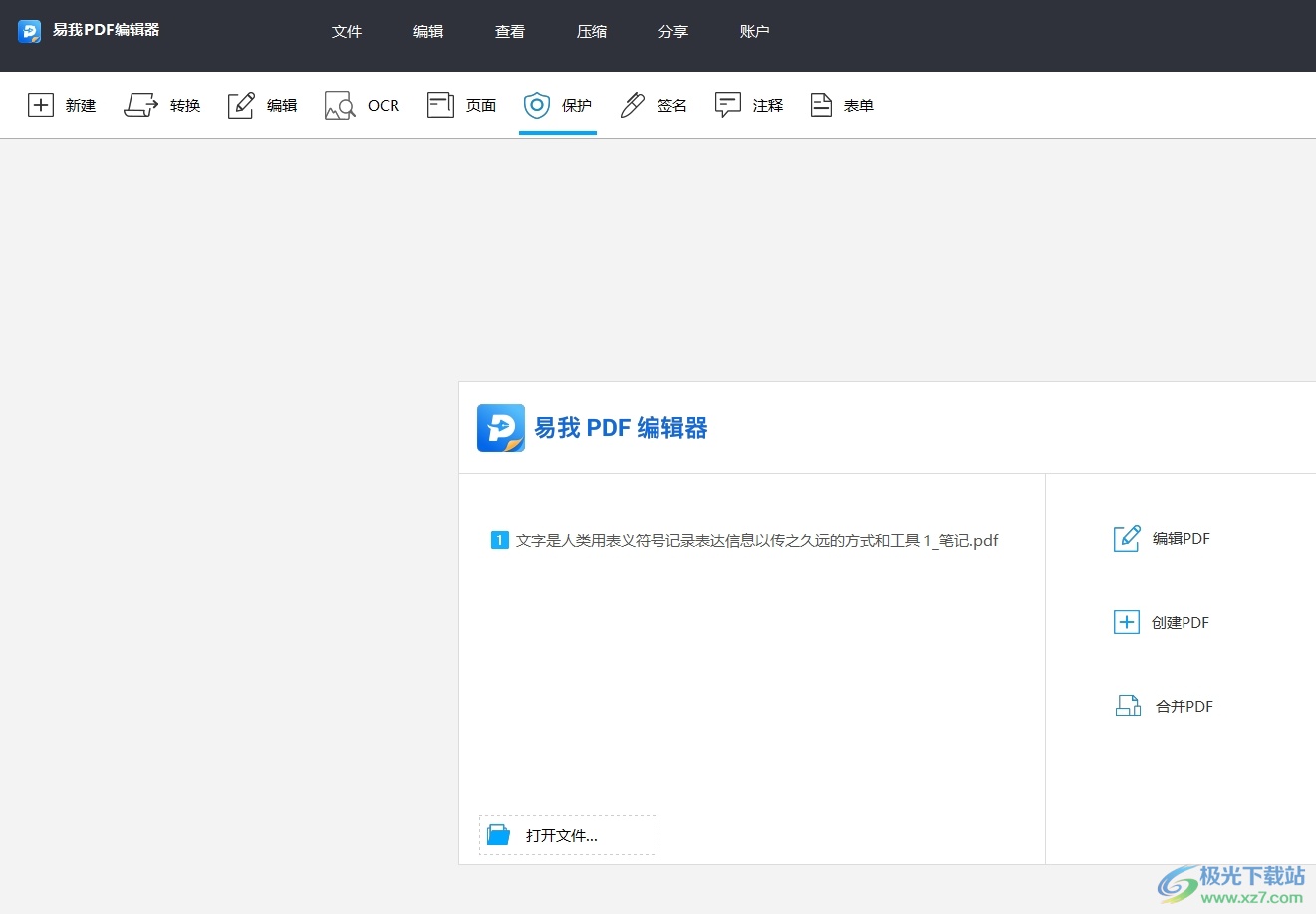Open the 表单 form tool
1316x914 pixels.
click(842, 105)
